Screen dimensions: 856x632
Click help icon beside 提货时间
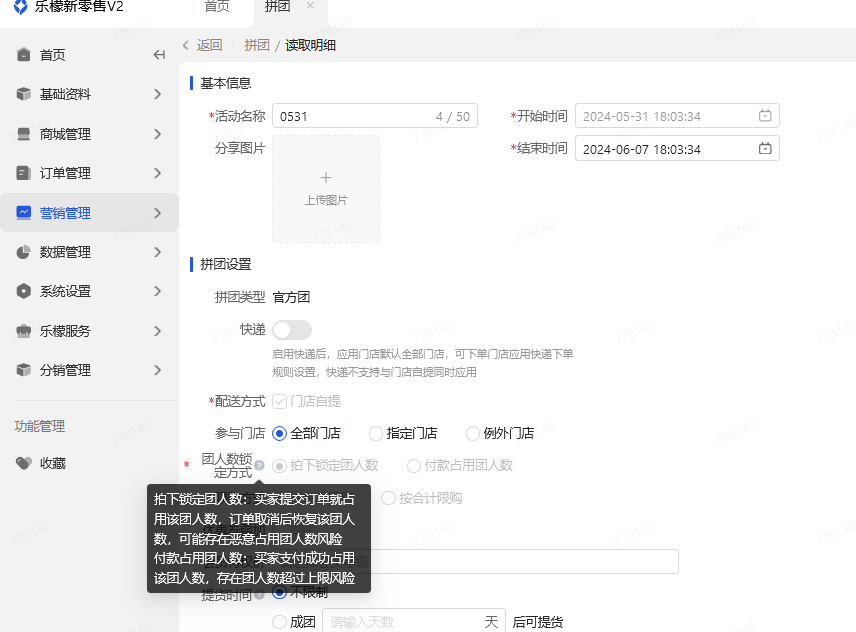(x=259, y=594)
